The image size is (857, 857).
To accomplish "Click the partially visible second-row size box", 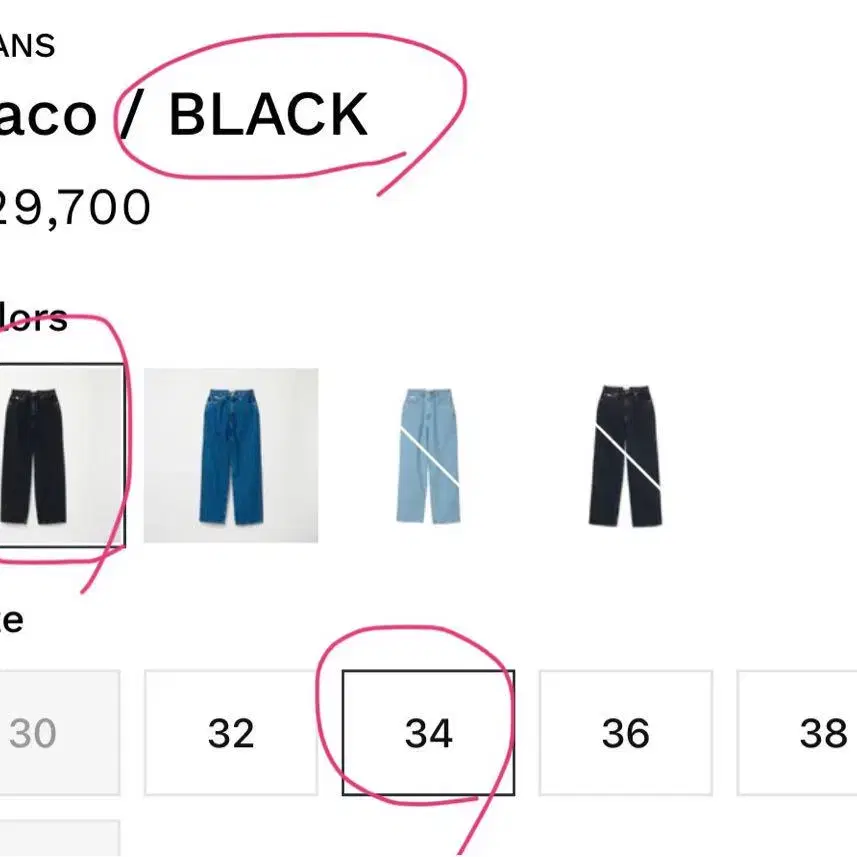I will pyautogui.click(x=58, y=840).
